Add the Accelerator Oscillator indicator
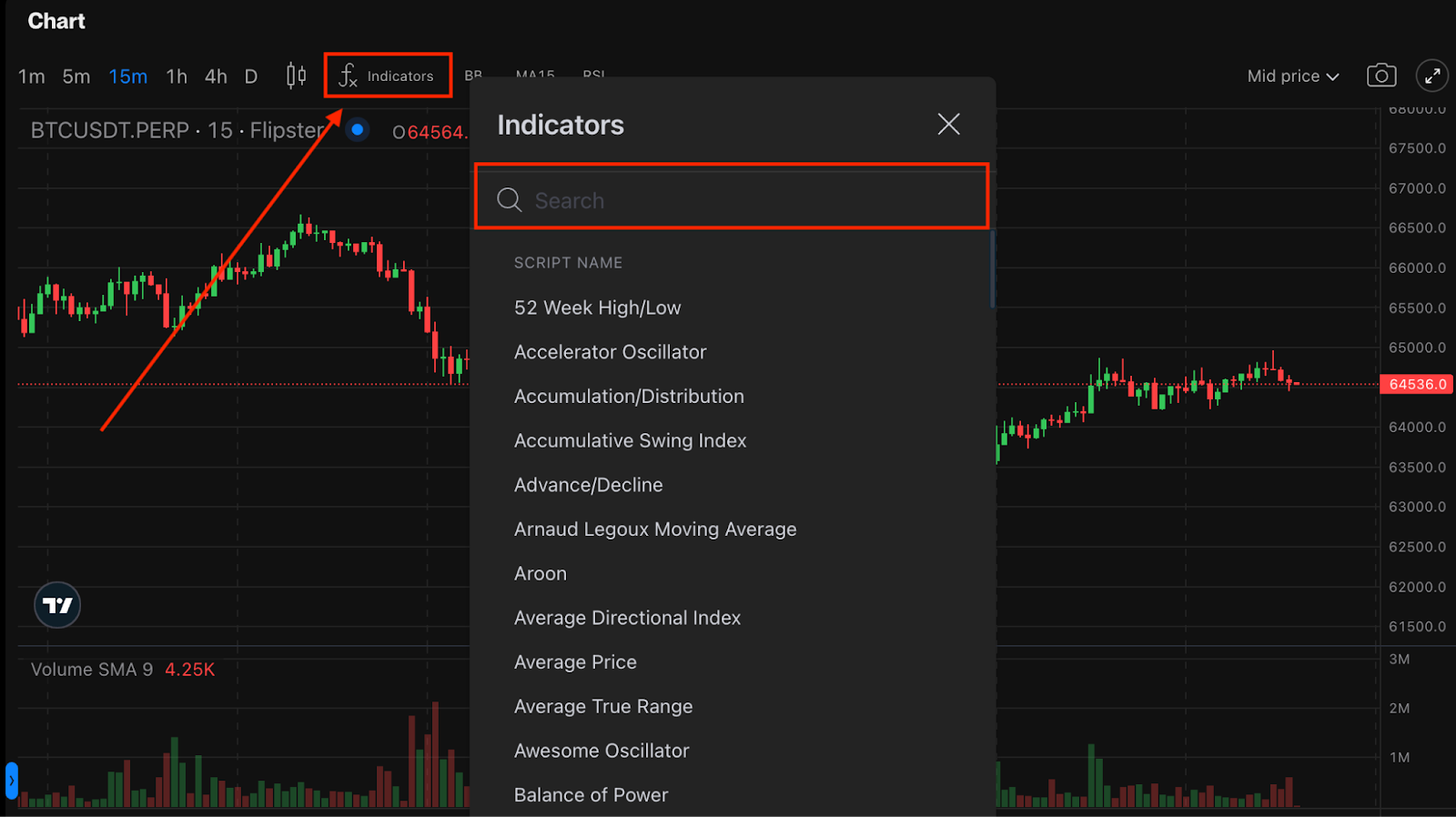1456x817 pixels. click(610, 352)
